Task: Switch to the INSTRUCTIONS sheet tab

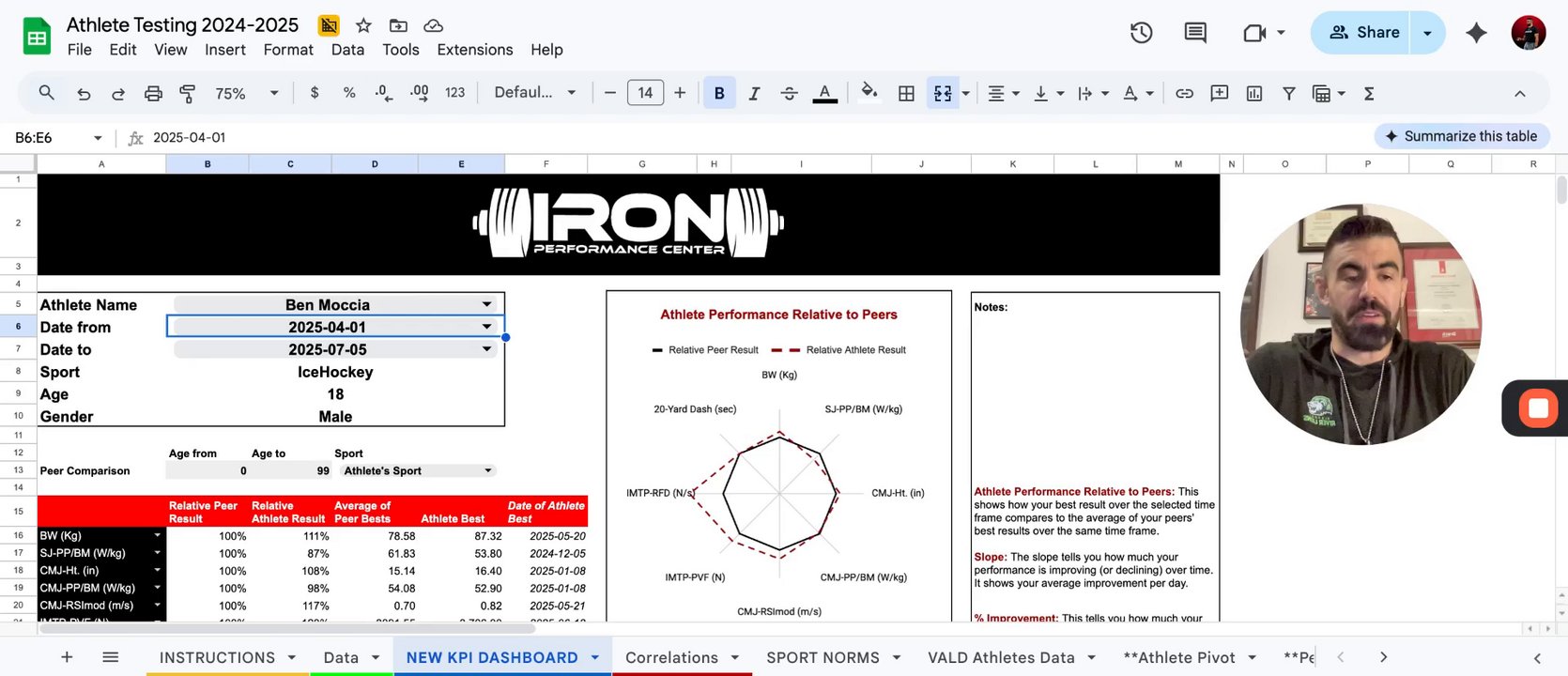Action: click(x=217, y=657)
